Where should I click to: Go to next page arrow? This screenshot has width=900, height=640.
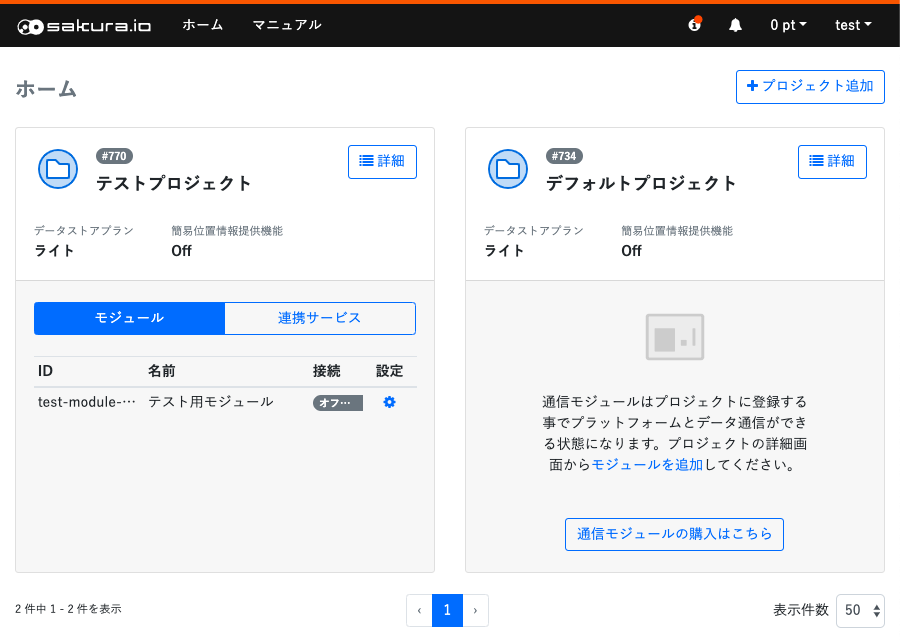pos(475,610)
